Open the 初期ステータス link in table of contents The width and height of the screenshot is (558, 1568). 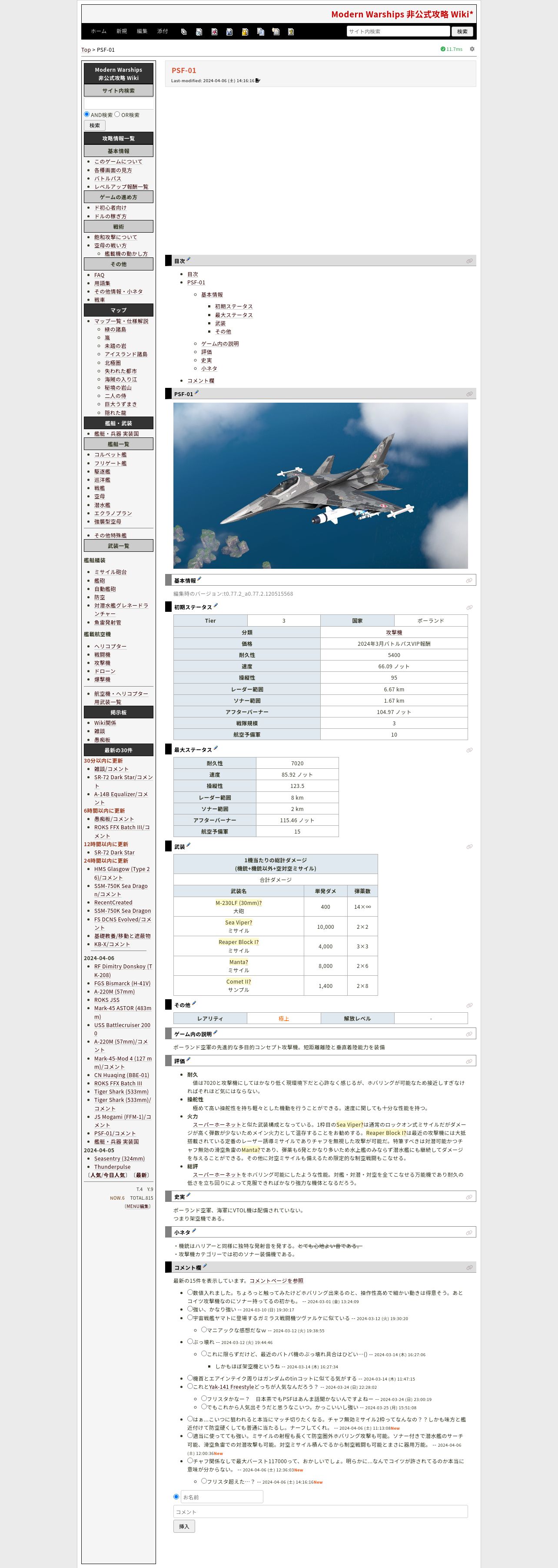tap(234, 306)
